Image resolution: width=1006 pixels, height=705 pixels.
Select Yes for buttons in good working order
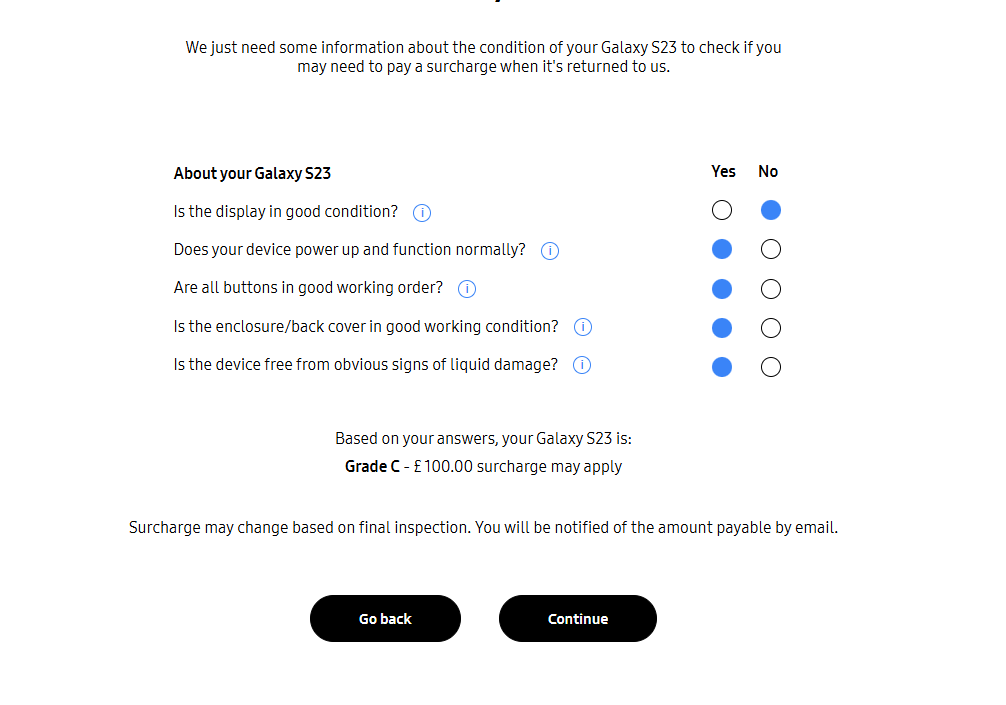[x=722, y=288]
